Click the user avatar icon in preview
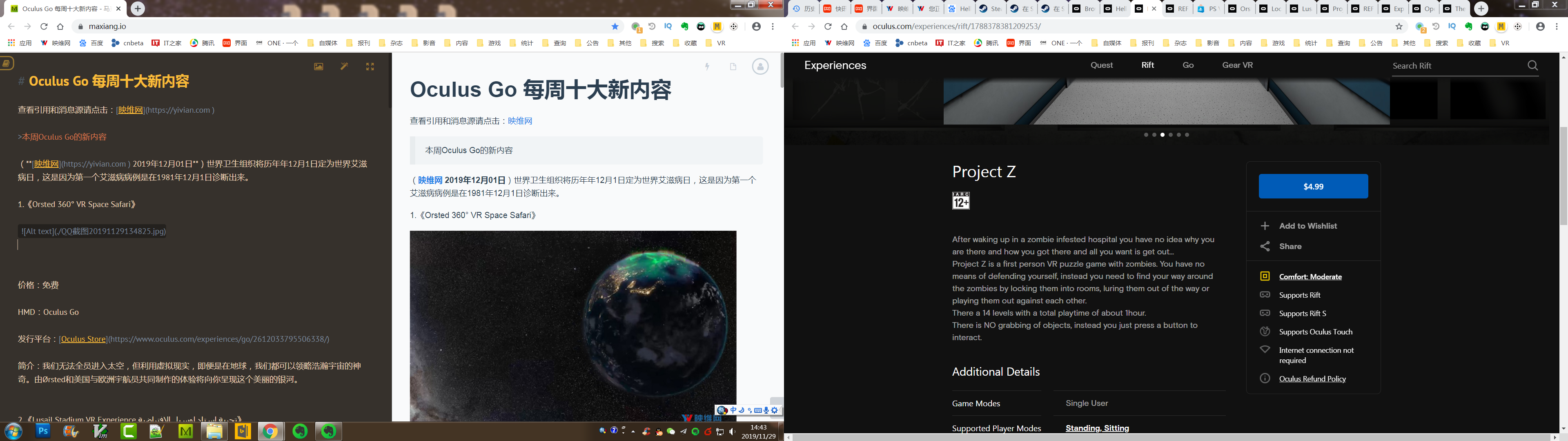Viewport: 1568px width, 441px height. click(x=759, y=67)
